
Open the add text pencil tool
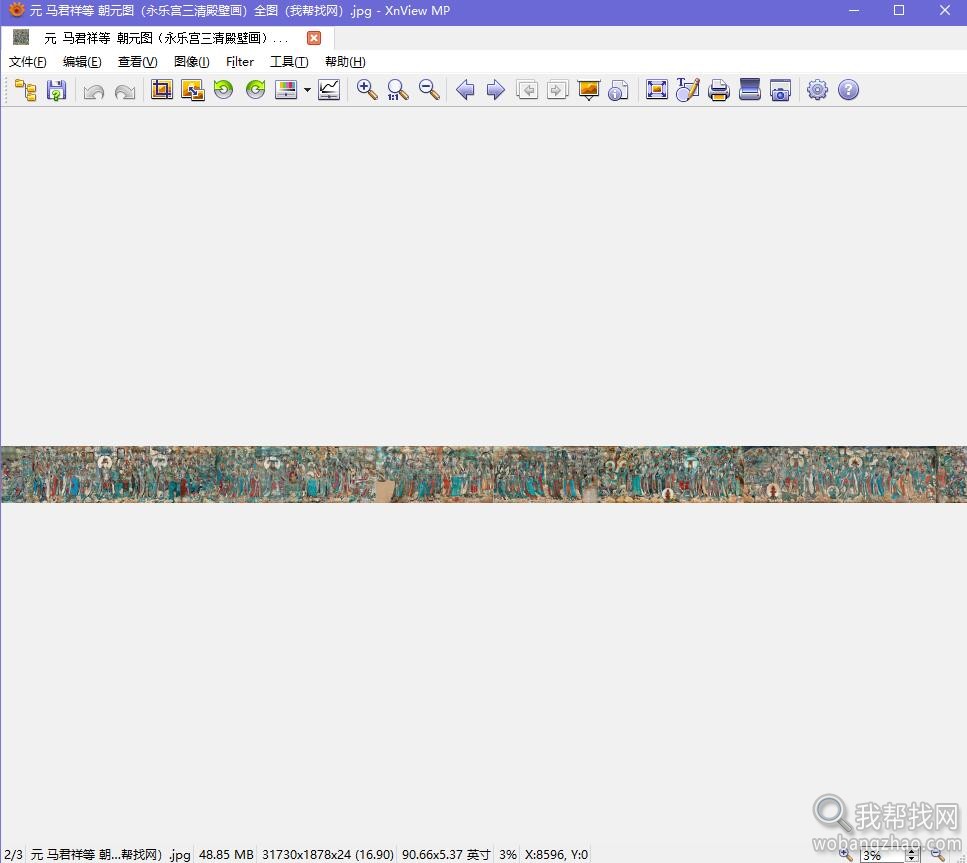[688, 90]
